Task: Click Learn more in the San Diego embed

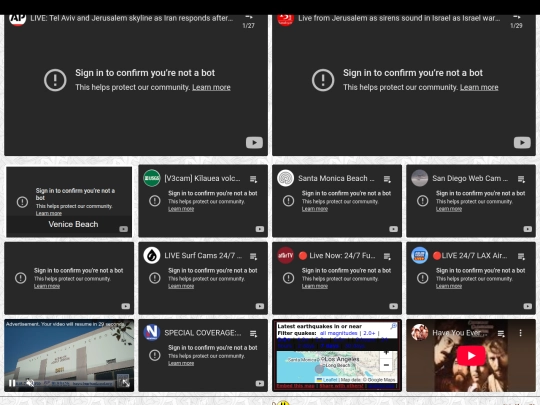Action: coord(449,209)
